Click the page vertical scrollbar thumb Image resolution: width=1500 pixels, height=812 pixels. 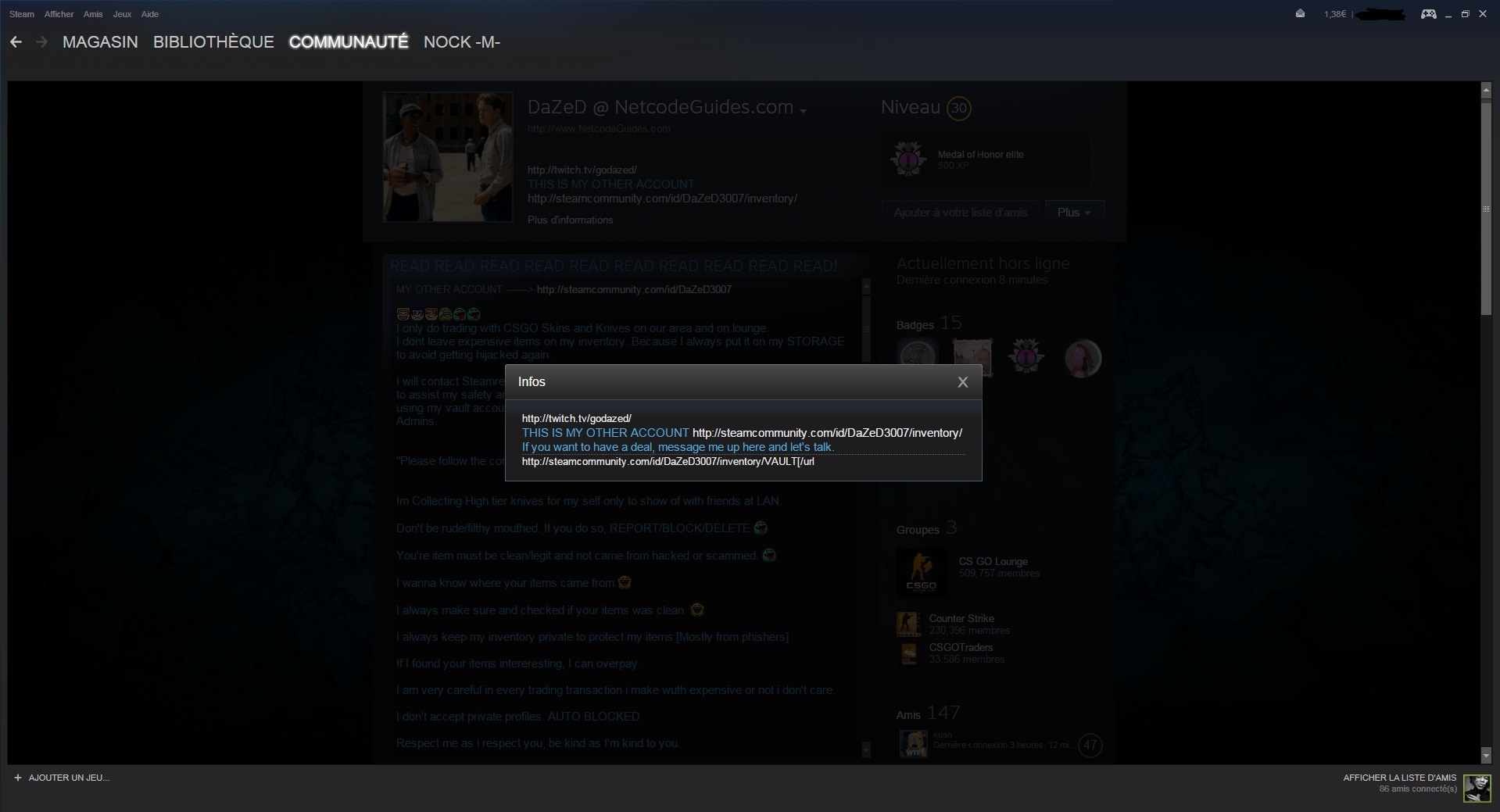[1486, 207]
